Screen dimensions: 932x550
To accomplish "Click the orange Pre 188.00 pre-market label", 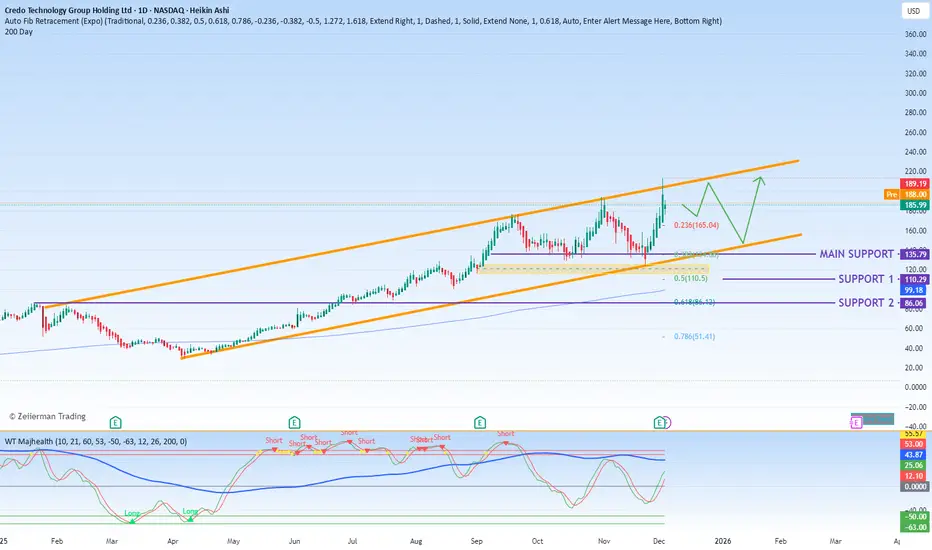I will [907, 194].
